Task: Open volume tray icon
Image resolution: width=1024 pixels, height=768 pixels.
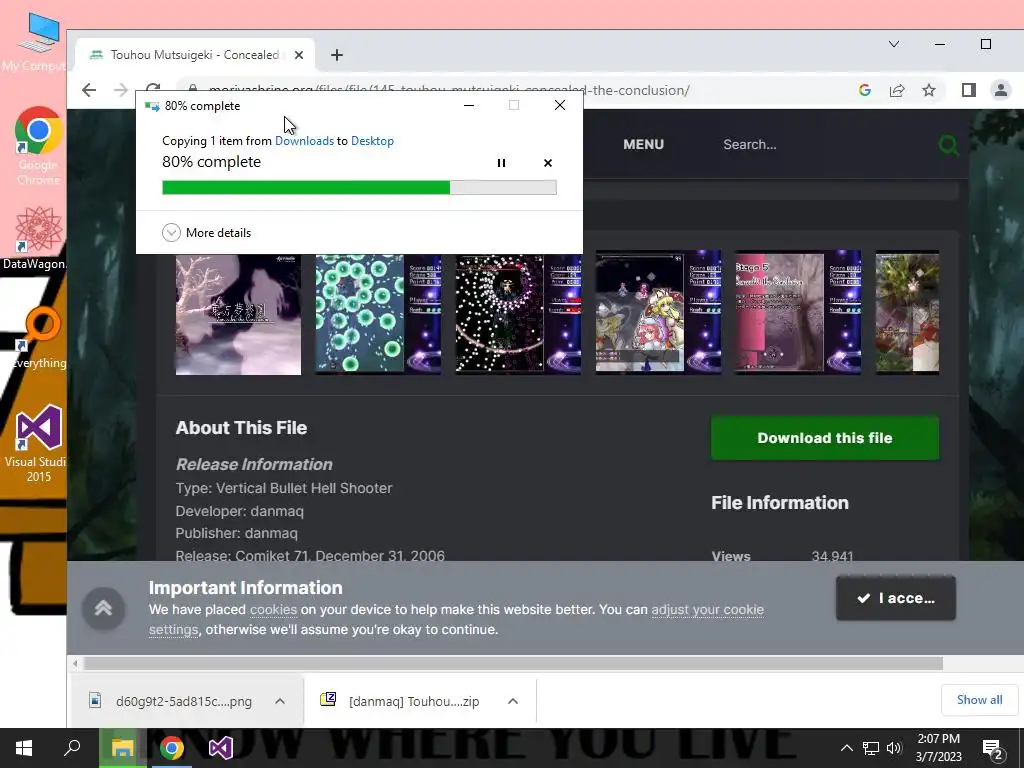Action: (x=894, y=748)
